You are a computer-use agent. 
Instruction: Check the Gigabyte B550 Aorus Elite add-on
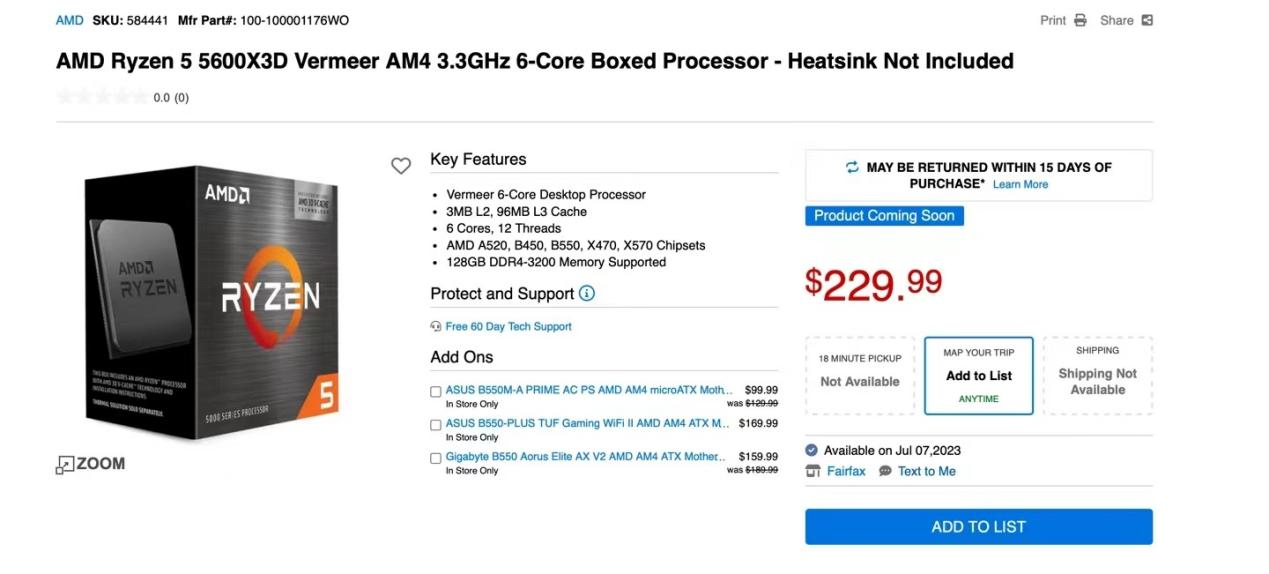coord(436,458)
